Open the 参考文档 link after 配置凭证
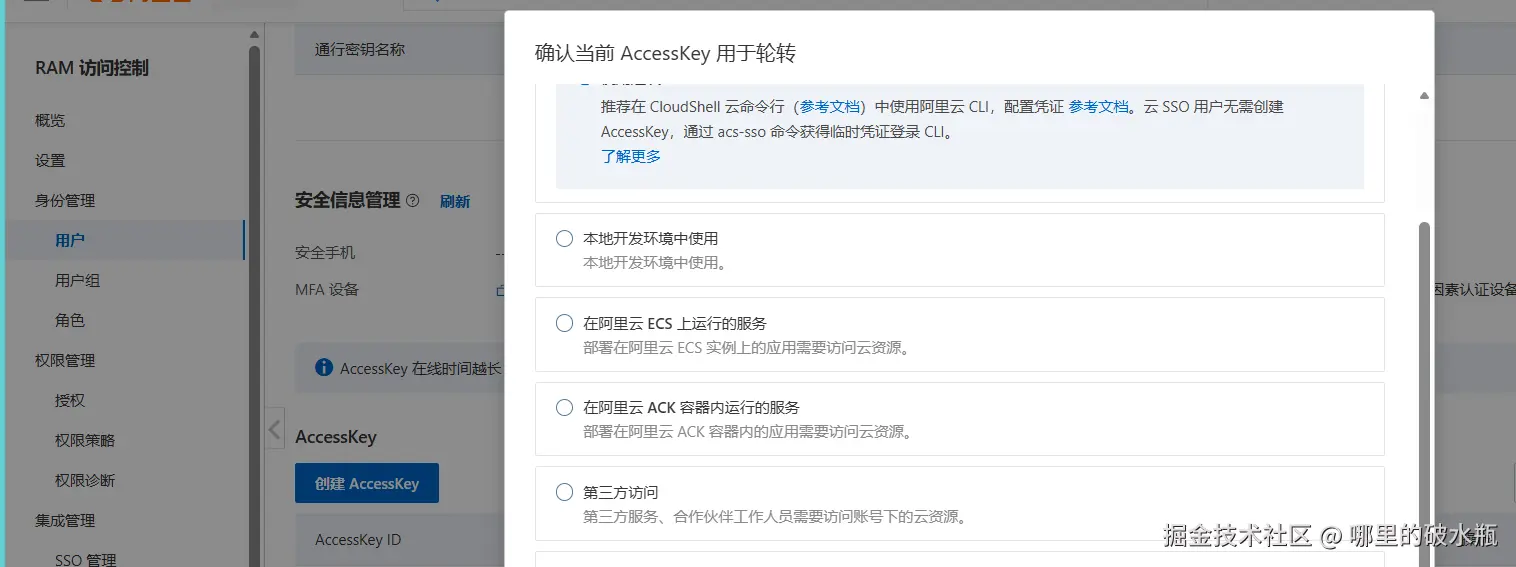This screenshot has width=1516, height=567. click(1098, 106)
